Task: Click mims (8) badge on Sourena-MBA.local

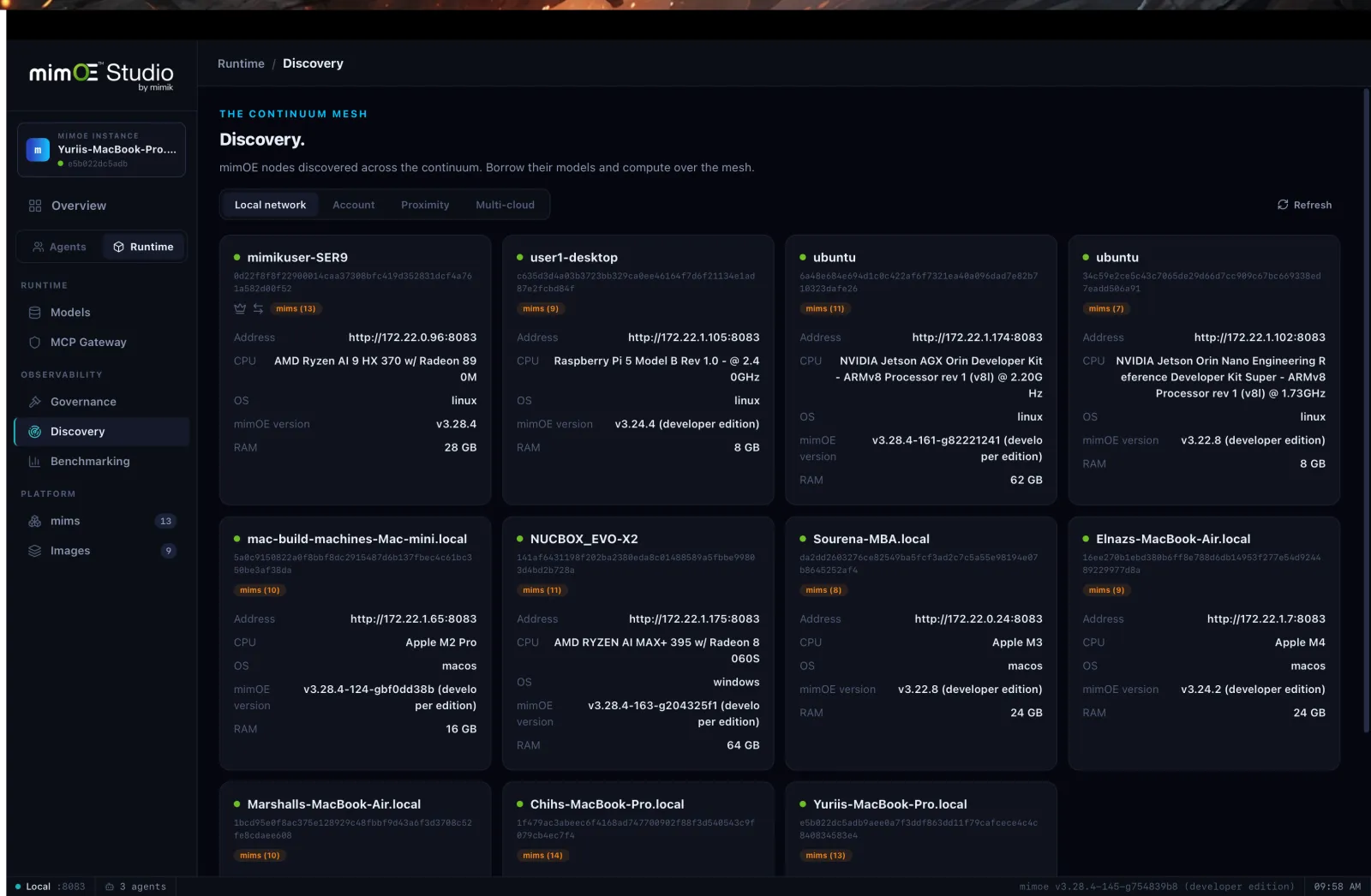Action: 823,590
